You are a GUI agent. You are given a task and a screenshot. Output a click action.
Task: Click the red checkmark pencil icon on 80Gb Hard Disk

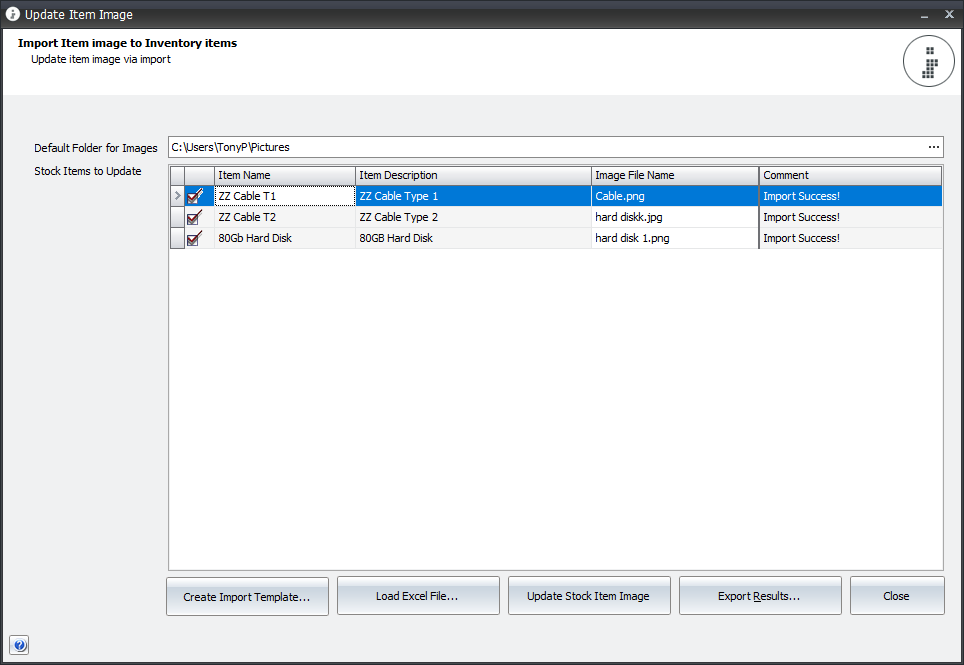pyautogui.click(x=196, y=238)
